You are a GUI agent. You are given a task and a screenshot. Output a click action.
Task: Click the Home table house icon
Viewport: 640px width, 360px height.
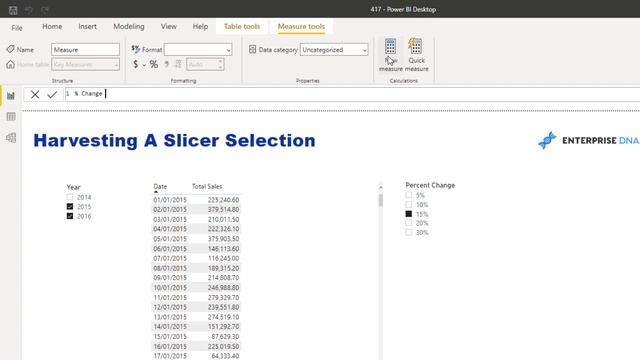[11, 64]
